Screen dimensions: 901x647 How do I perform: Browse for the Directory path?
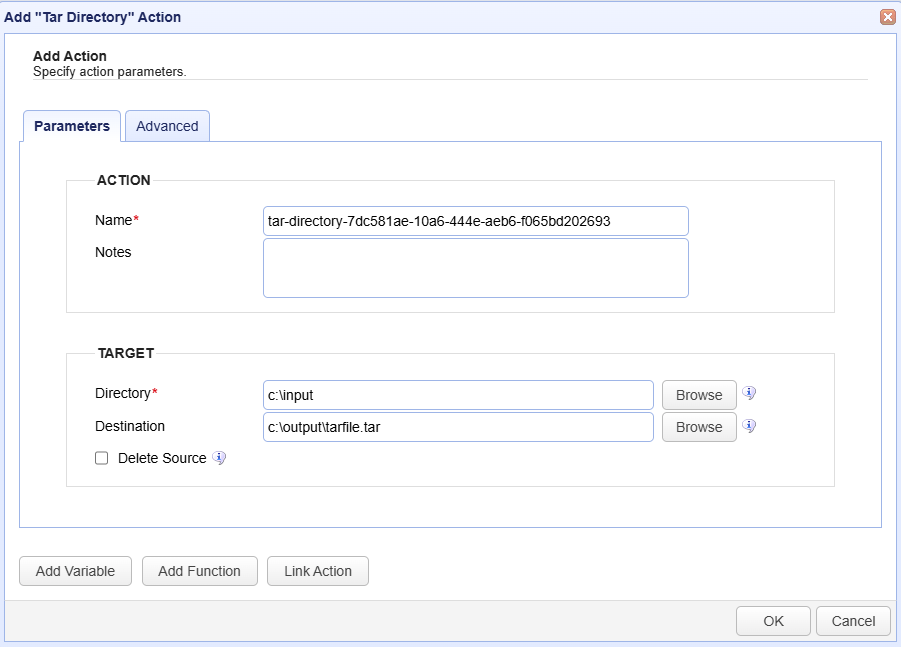(x=699, y=395)
